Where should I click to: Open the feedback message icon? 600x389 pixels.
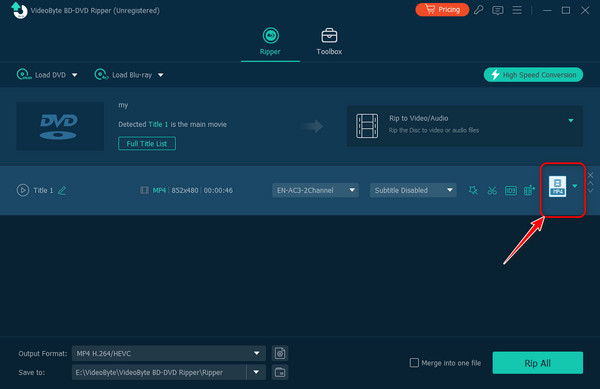[x=497, y=10]
